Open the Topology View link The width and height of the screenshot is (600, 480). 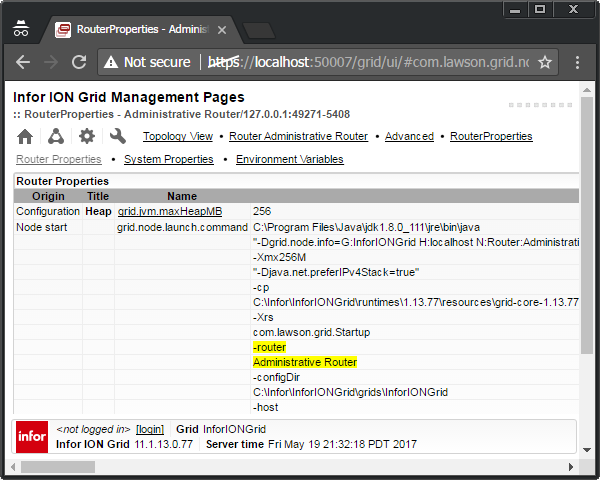[177, 136]
